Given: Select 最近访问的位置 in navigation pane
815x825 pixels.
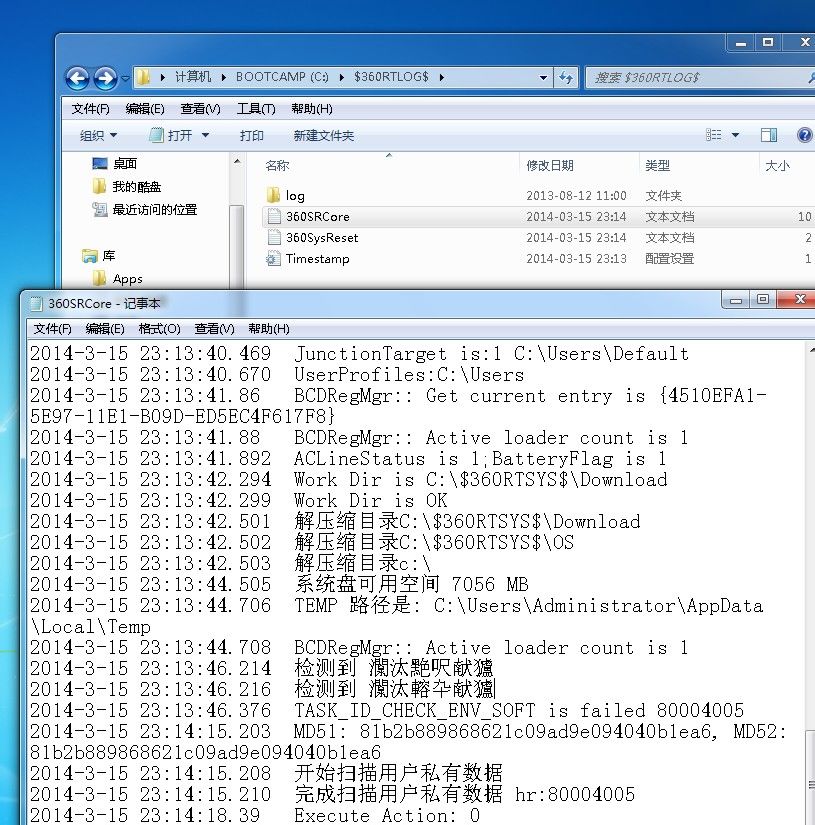Looking at the screenshot, I should point(144,209).
